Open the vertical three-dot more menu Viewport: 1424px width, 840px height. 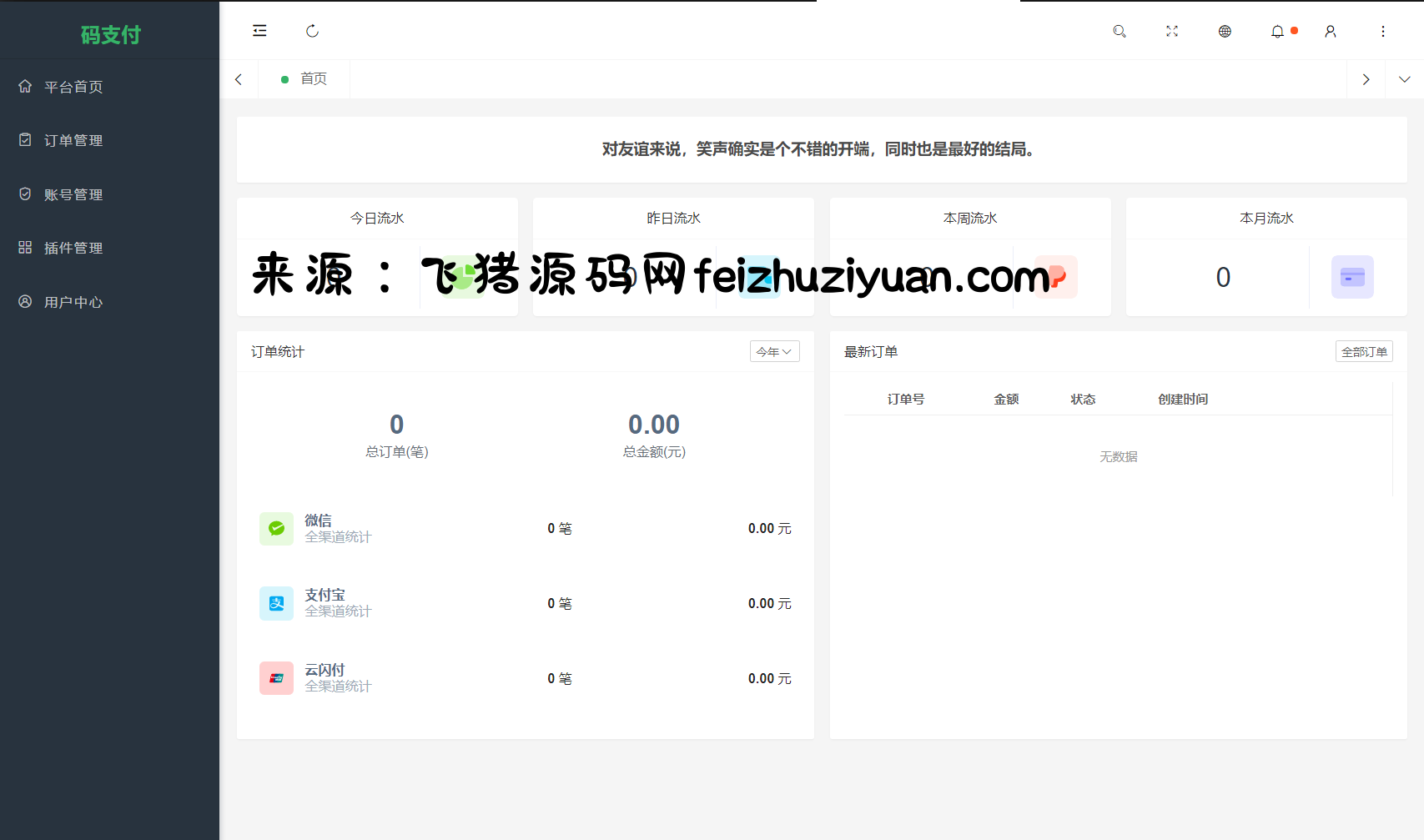click(1383, 31)
